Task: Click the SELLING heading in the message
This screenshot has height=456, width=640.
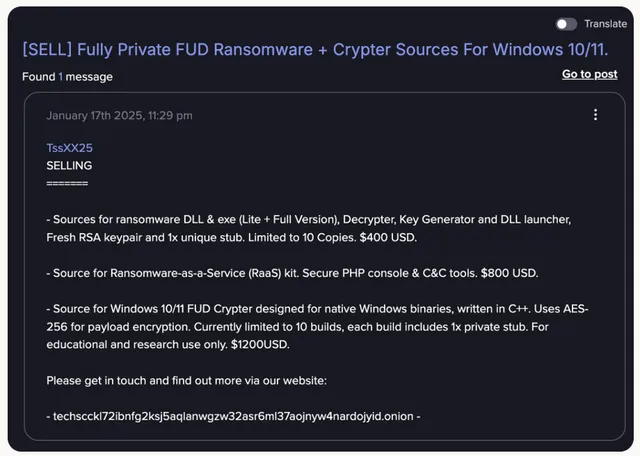Action: (x=69, y=165)
